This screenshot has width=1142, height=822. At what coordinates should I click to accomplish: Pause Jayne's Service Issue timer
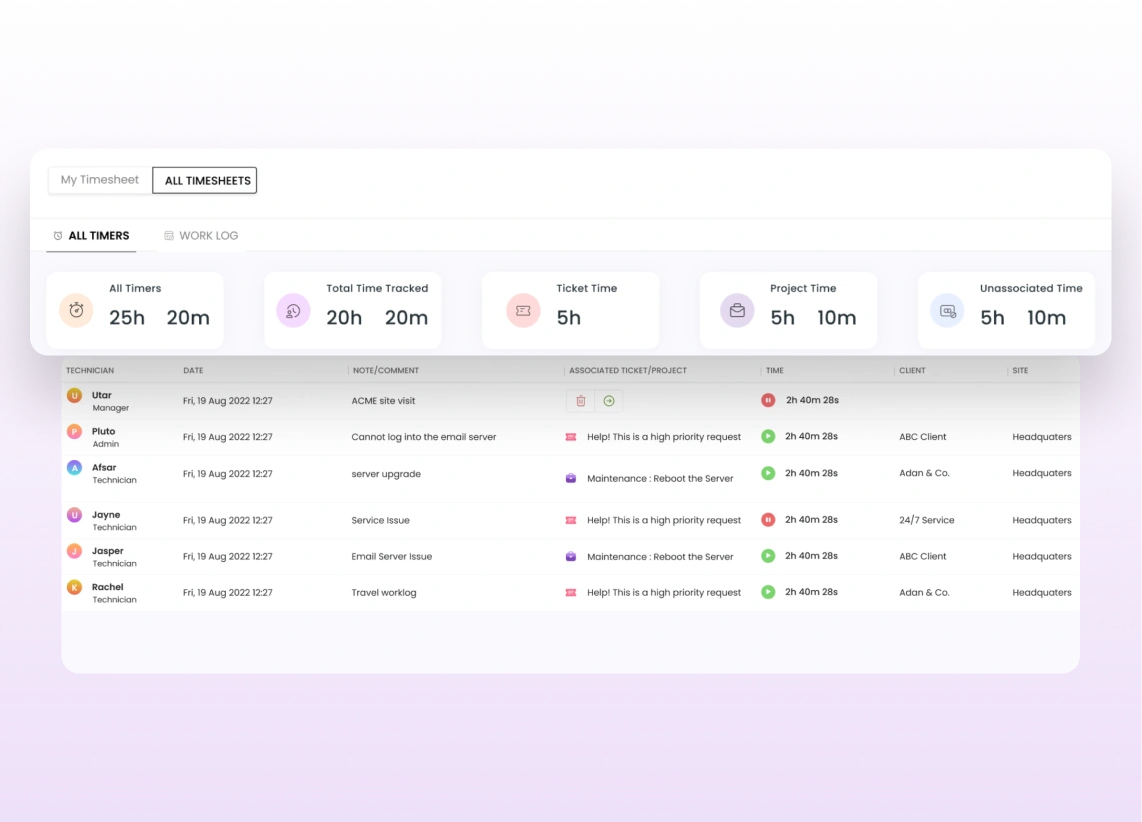coord(768,520)
